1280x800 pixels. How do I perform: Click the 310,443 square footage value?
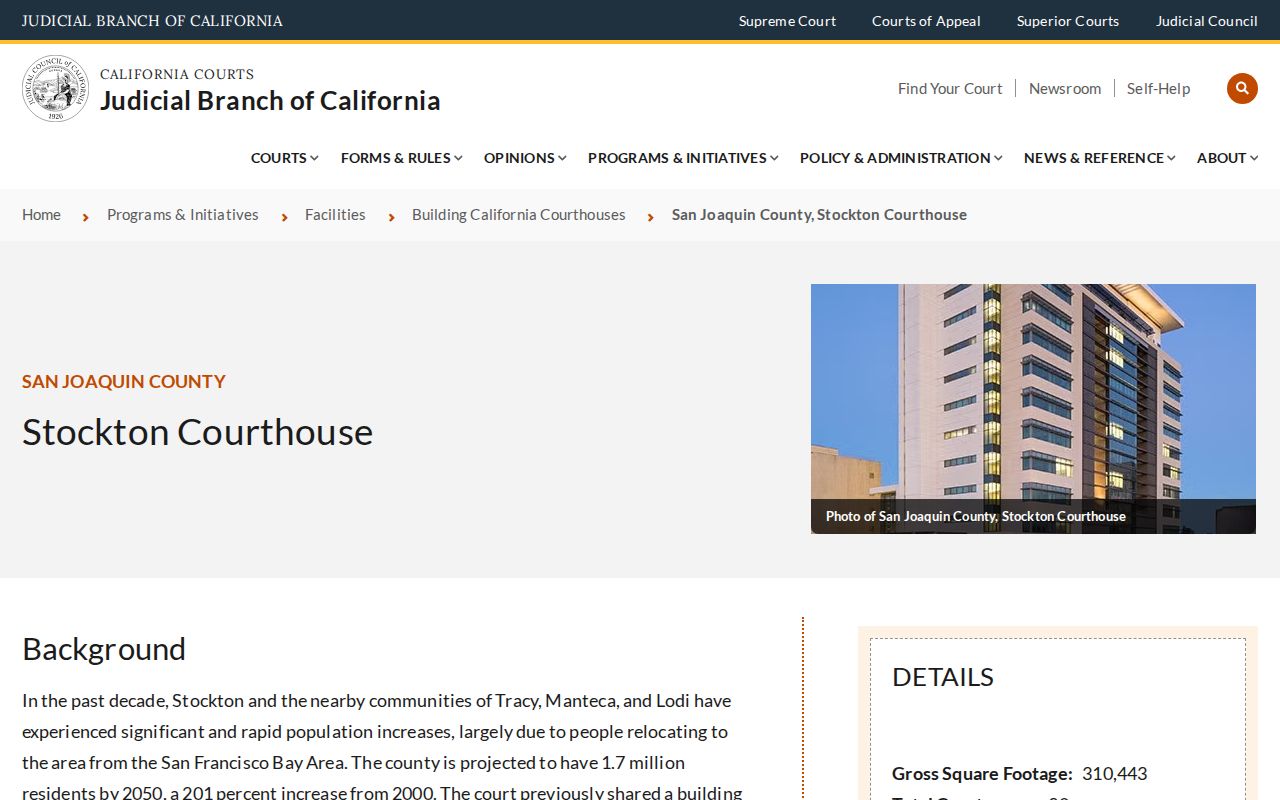[1115, 774]
